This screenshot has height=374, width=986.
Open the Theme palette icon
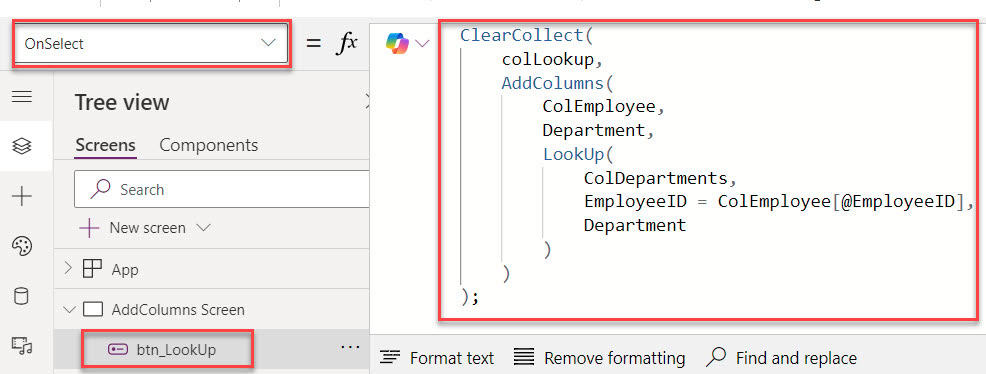point(22,246)
